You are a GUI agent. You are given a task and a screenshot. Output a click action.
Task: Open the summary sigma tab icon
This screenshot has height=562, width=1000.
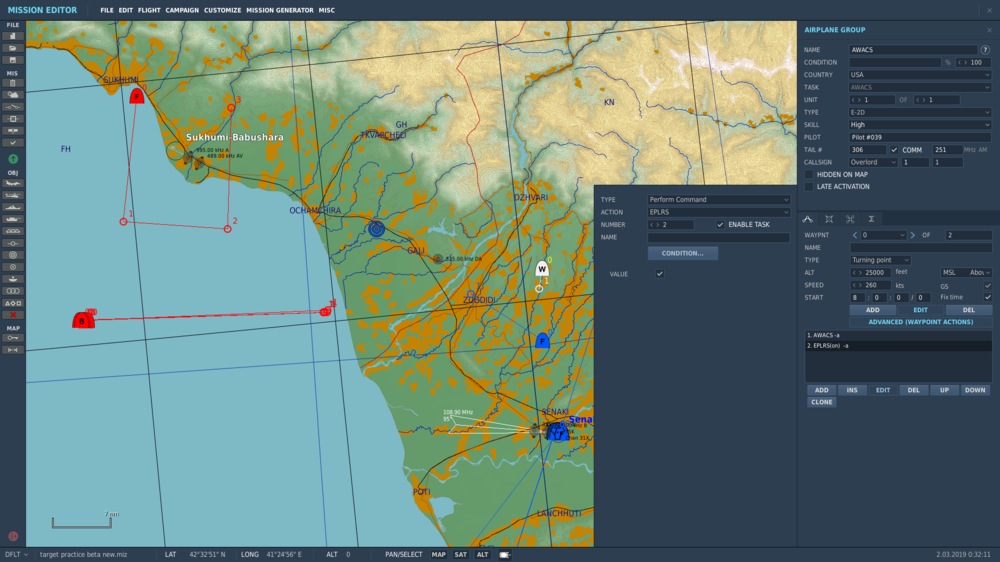pyautogui.click(x=871, y=219)
